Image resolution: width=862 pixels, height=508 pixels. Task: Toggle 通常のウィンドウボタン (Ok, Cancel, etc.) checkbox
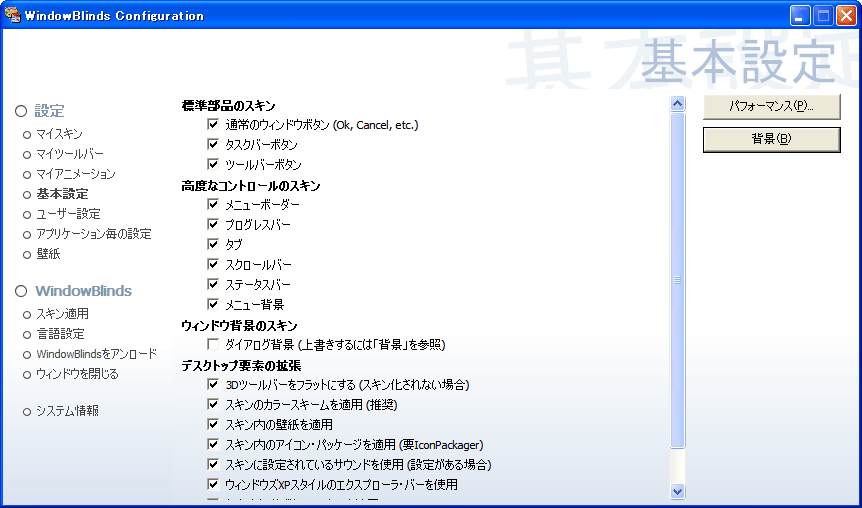pyautogui.click(x=213, y=124)
